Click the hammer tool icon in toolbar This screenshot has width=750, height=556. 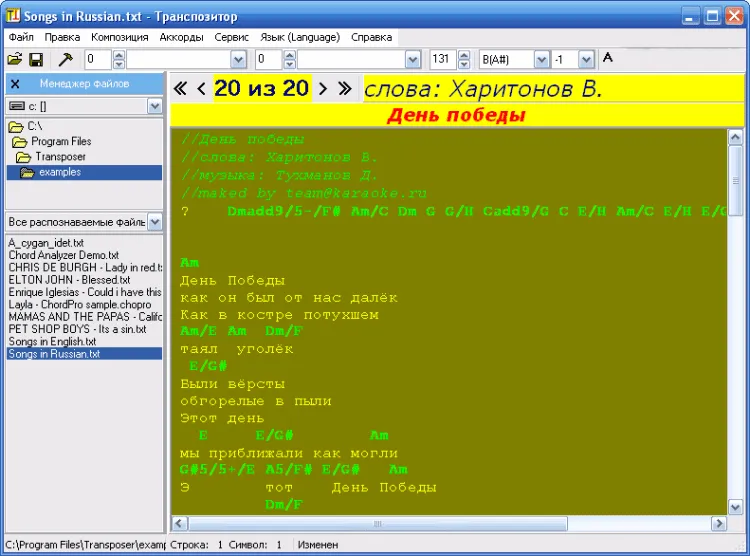(66, 59)
